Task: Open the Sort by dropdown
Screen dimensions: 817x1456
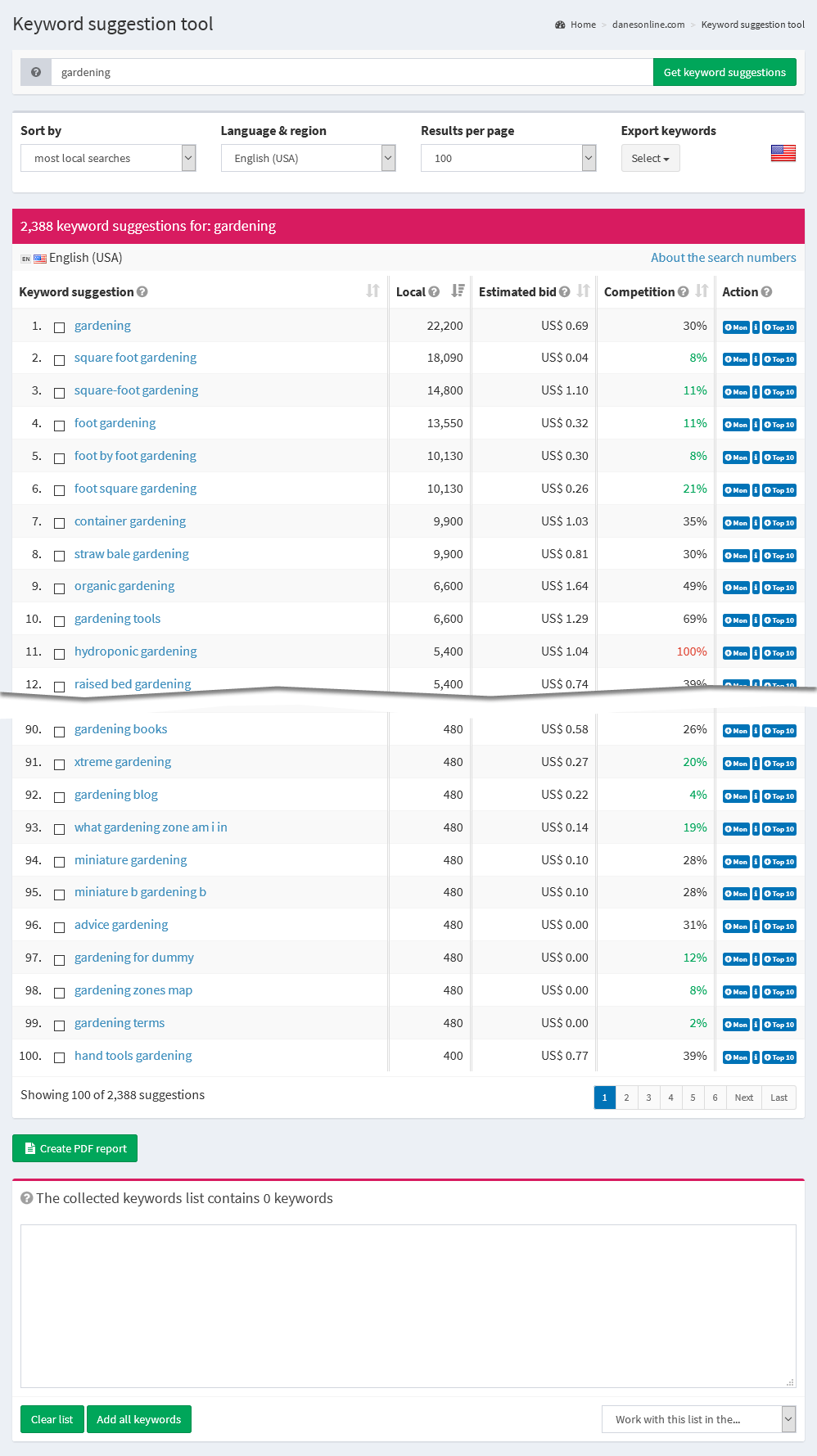Action: tap(108, 158)
